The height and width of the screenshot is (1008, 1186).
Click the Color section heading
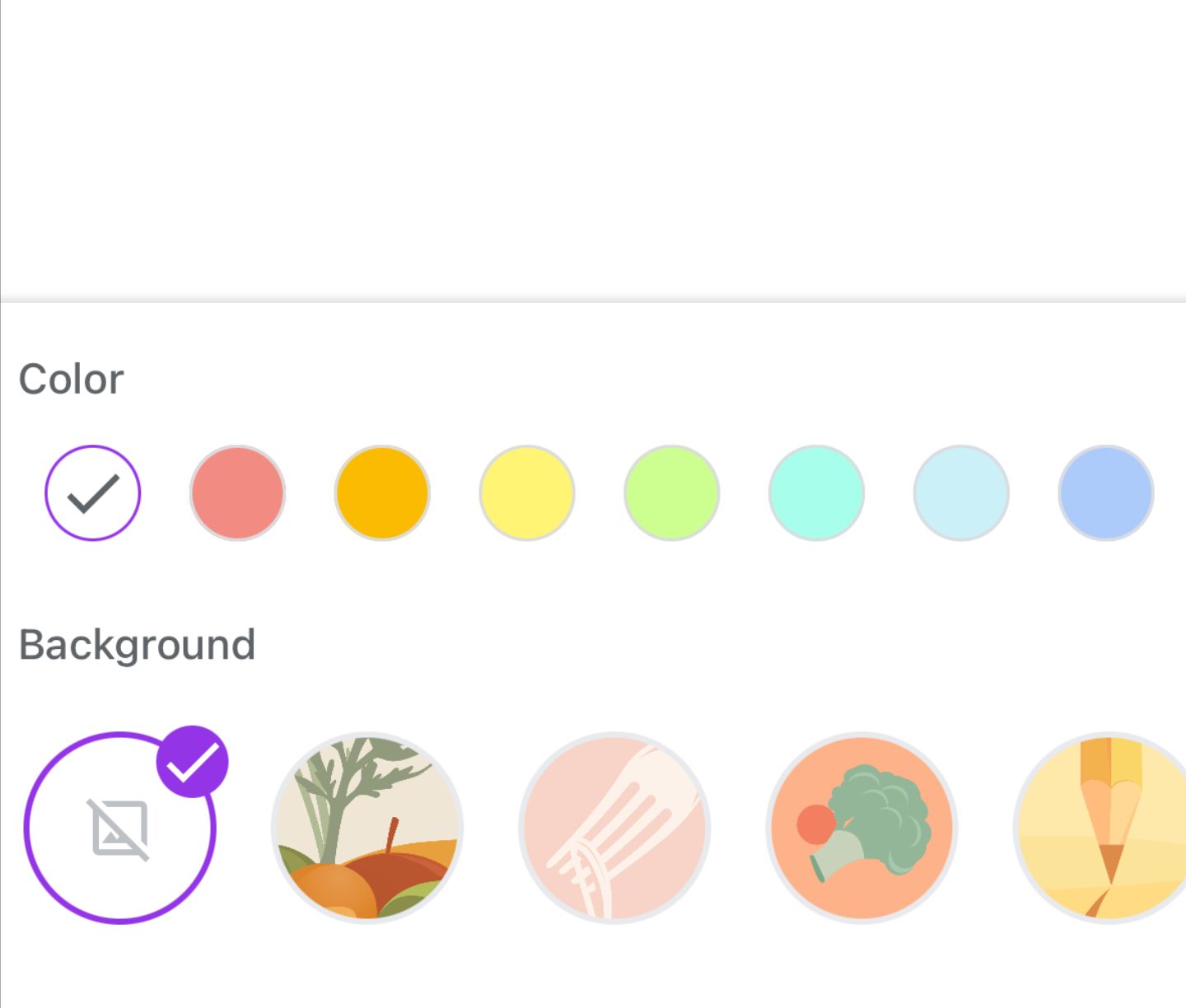pos(72,380)
